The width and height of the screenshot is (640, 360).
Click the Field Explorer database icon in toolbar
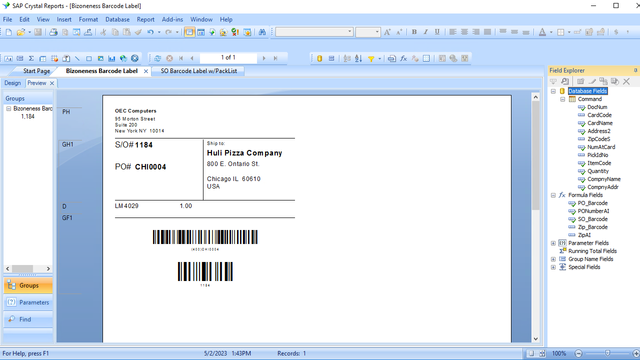320,58
